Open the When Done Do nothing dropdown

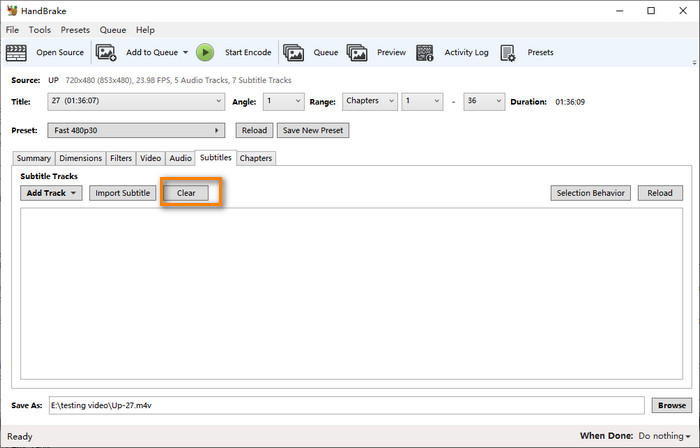pos(664,436)
